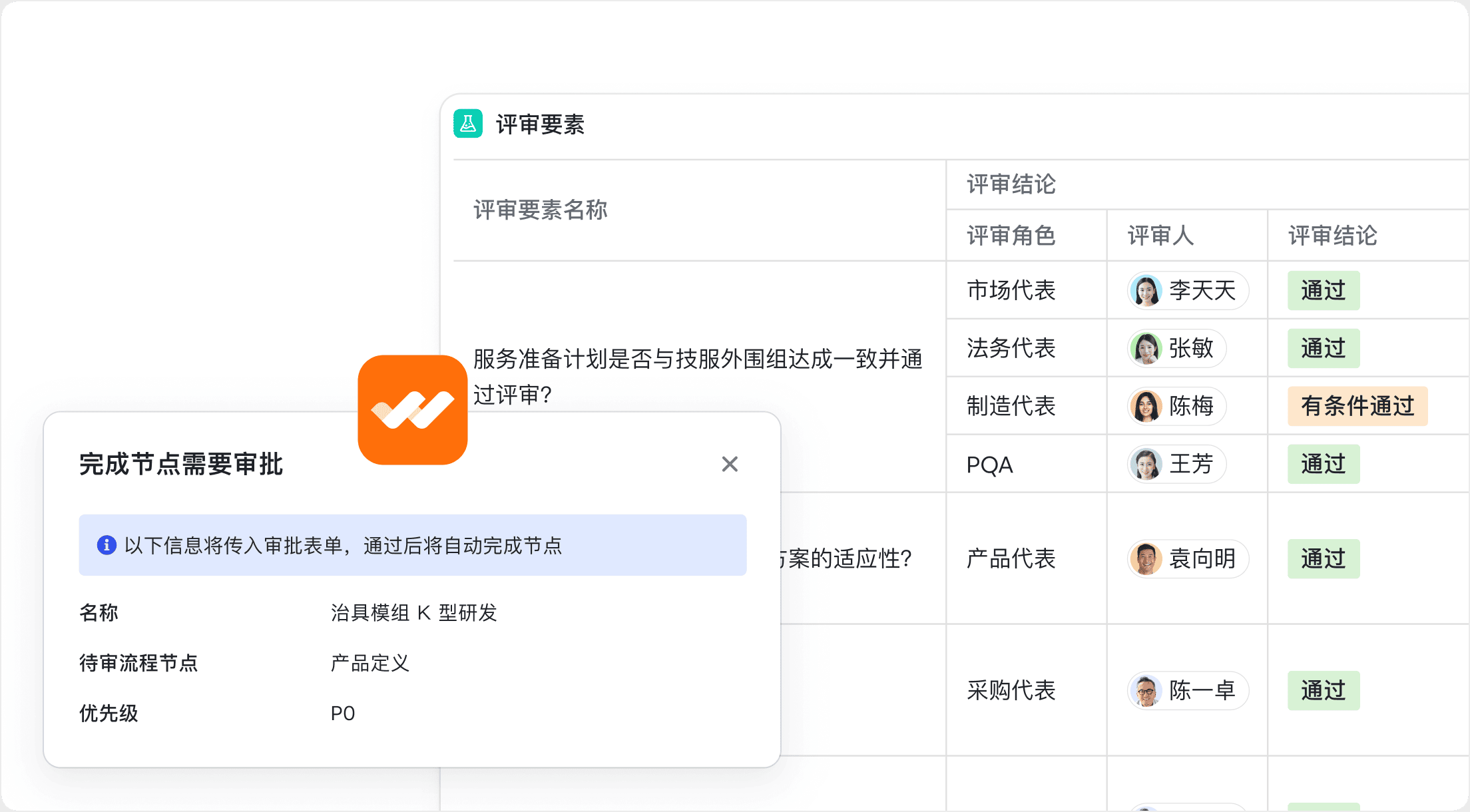1470x812 pixels.
Task: Click the 有条件通过 tag for 制造代表
Action: point(1357,406)
